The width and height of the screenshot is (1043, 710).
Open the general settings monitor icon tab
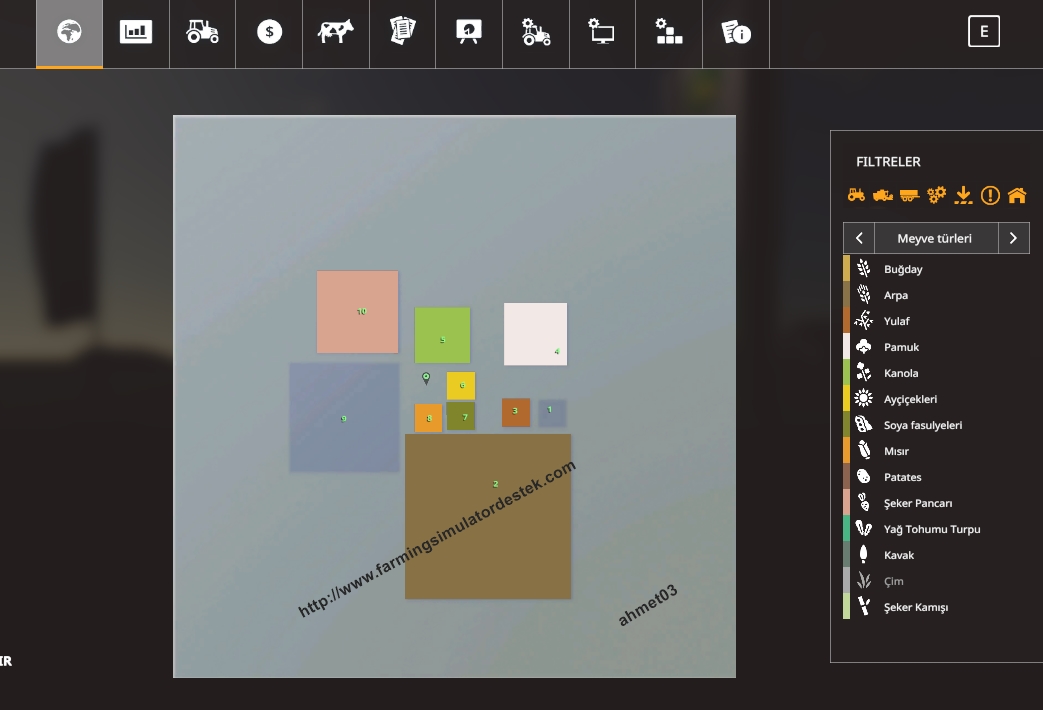point(602,32)
